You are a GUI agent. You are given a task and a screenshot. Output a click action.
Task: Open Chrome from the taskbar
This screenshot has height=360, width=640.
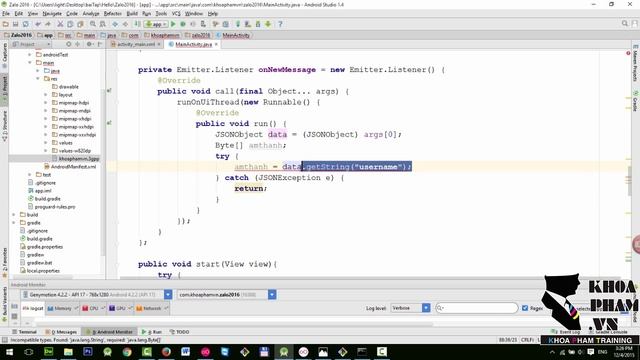click(127, 351)
